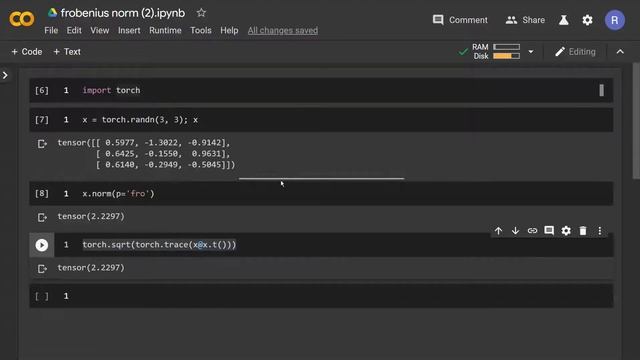This screenshot has width=640, height=360.
Task: Click the tensor(2.2297) output of x.norm
Action: point(91,216)
